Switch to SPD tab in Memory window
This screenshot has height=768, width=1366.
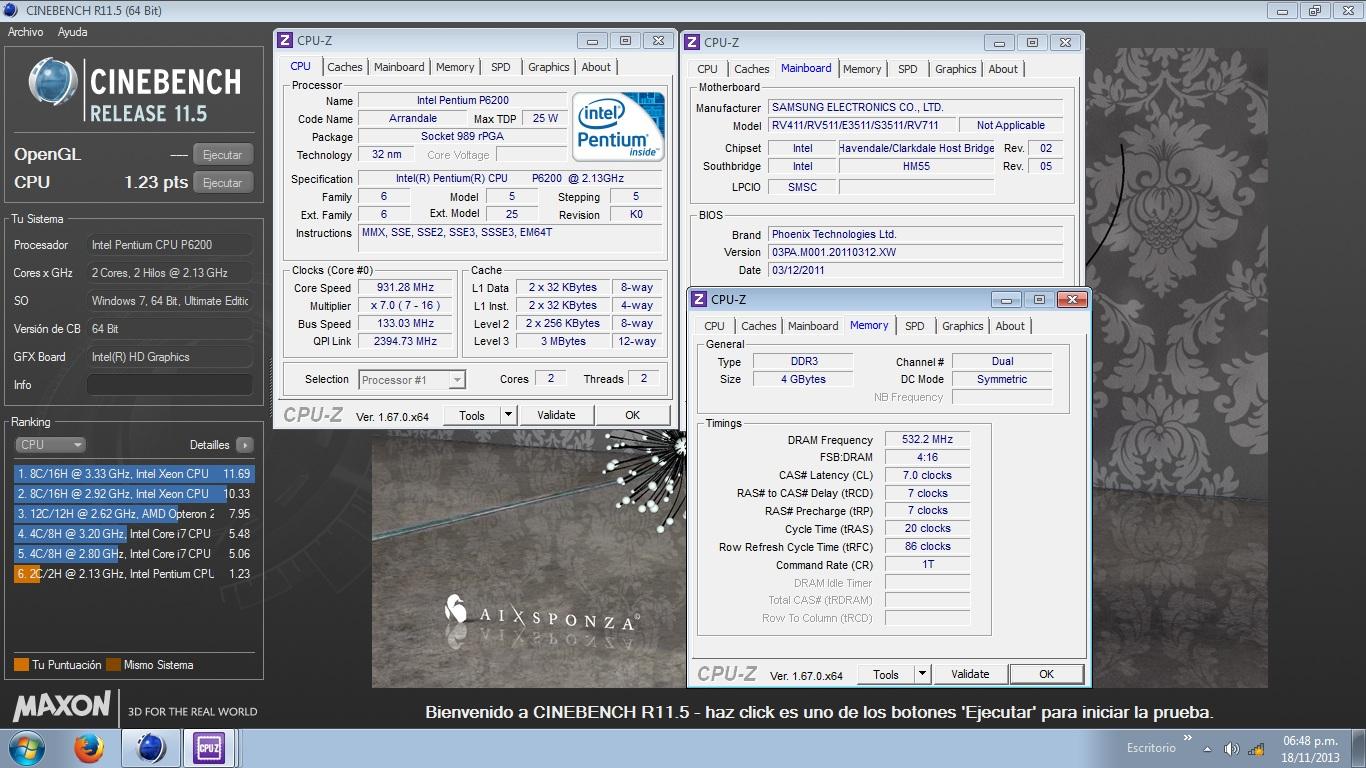[915, 326]
